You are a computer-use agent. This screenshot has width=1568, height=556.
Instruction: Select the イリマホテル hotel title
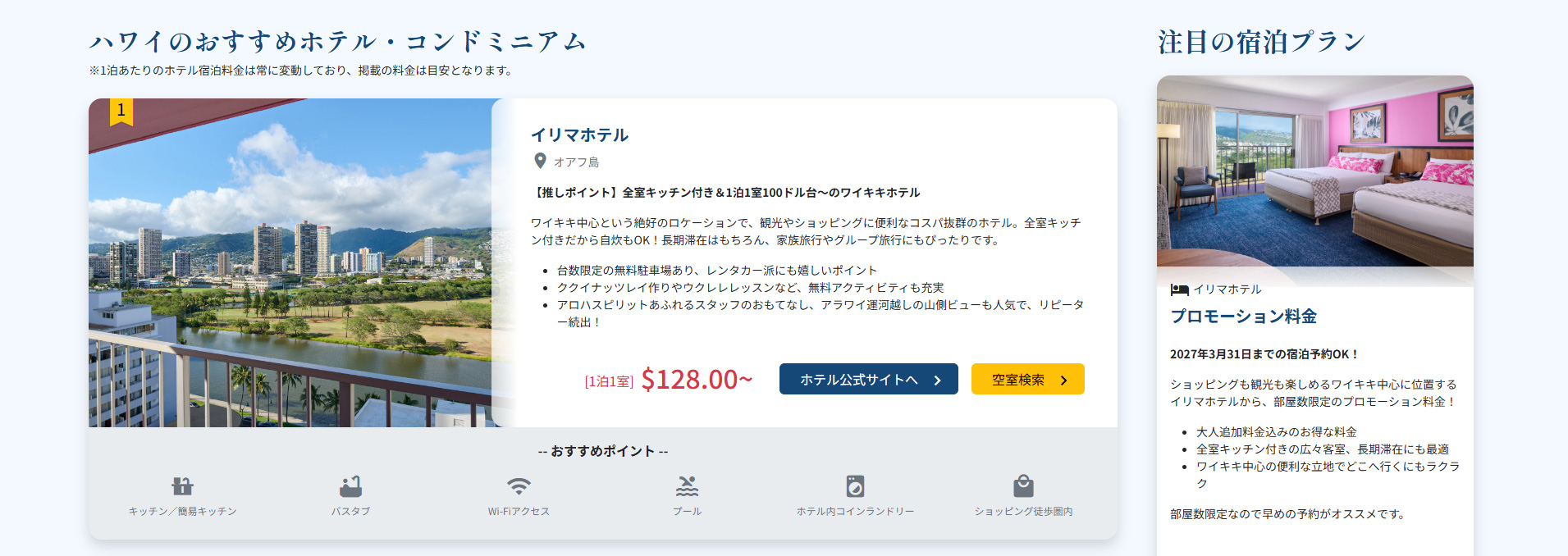579,135
